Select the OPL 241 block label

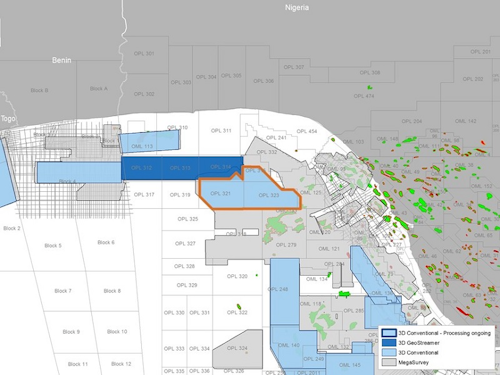276,137
